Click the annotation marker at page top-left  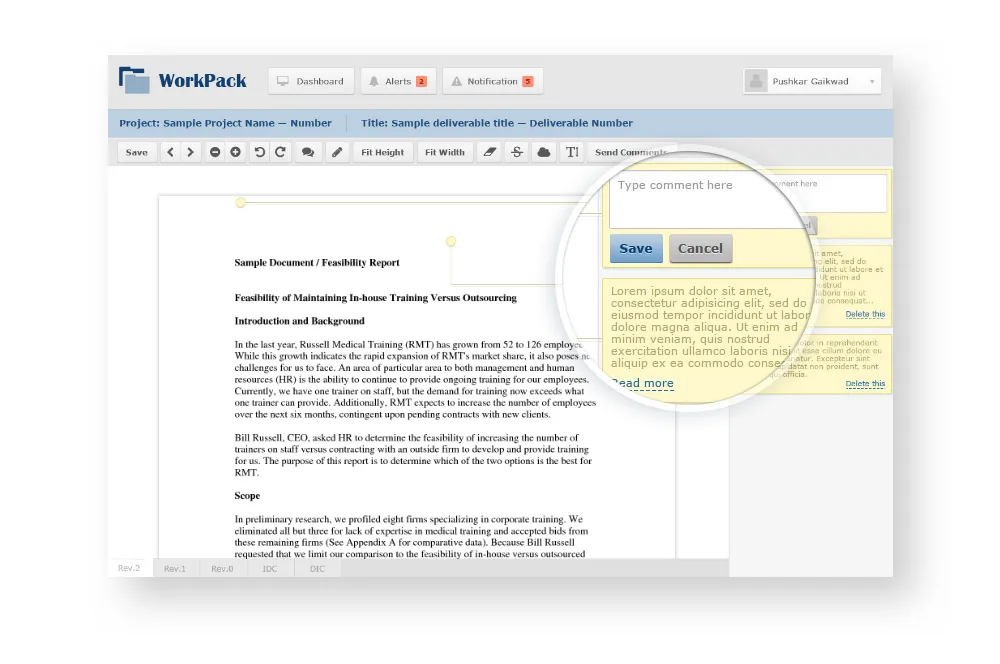click(240, 203)
